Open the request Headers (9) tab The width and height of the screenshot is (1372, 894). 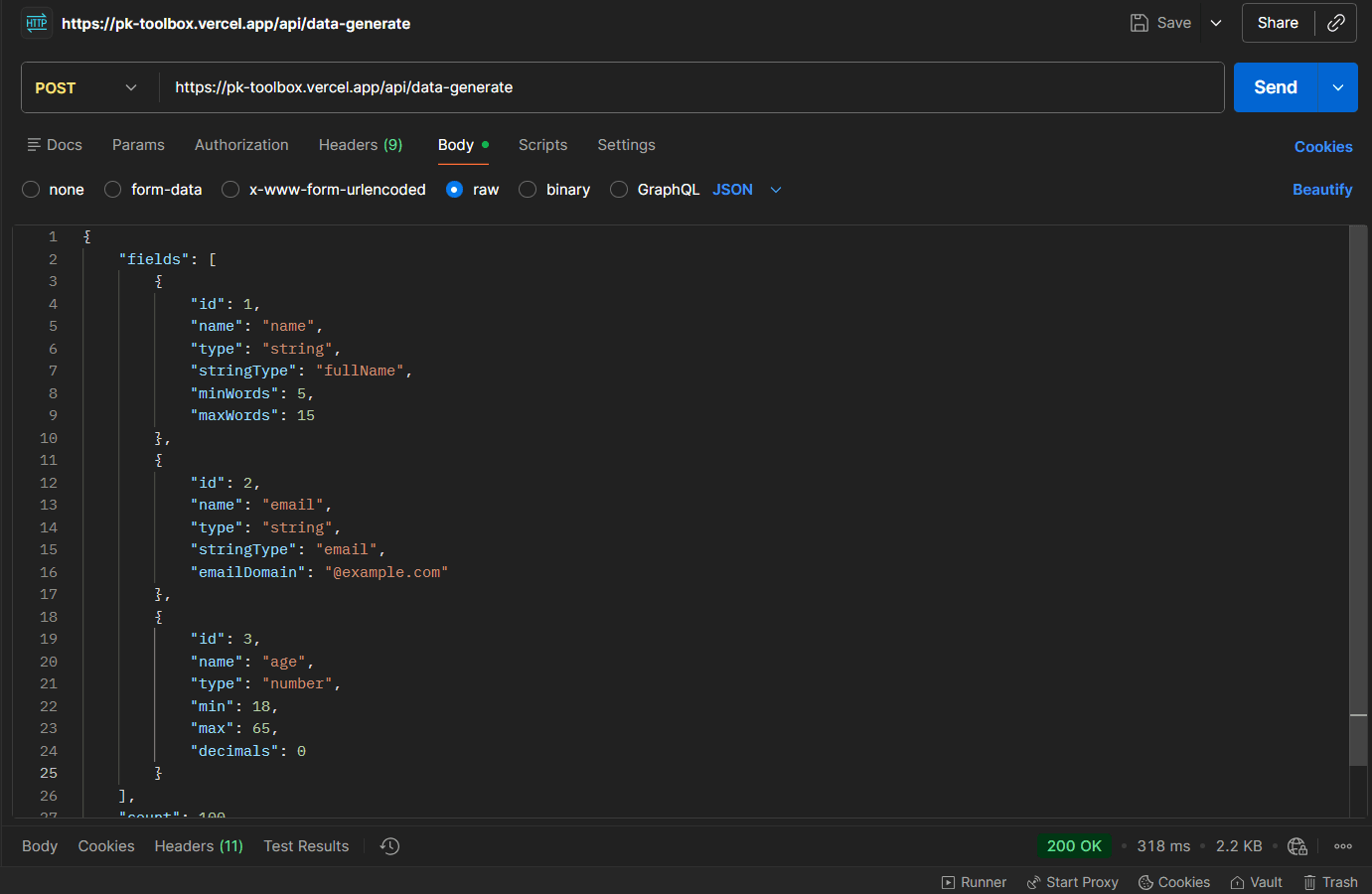point(361,145)
